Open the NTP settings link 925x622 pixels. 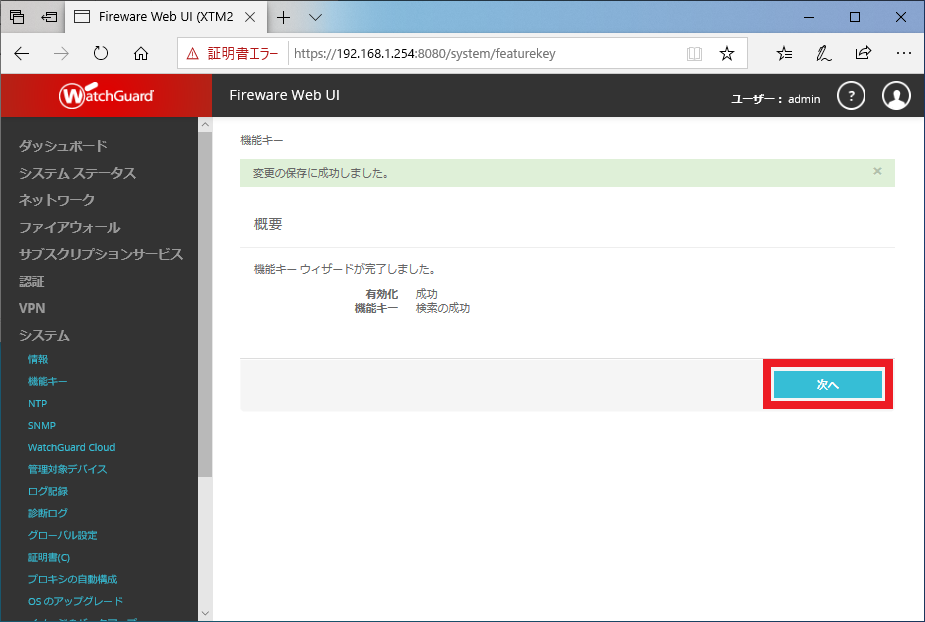(x=37, y=404)
